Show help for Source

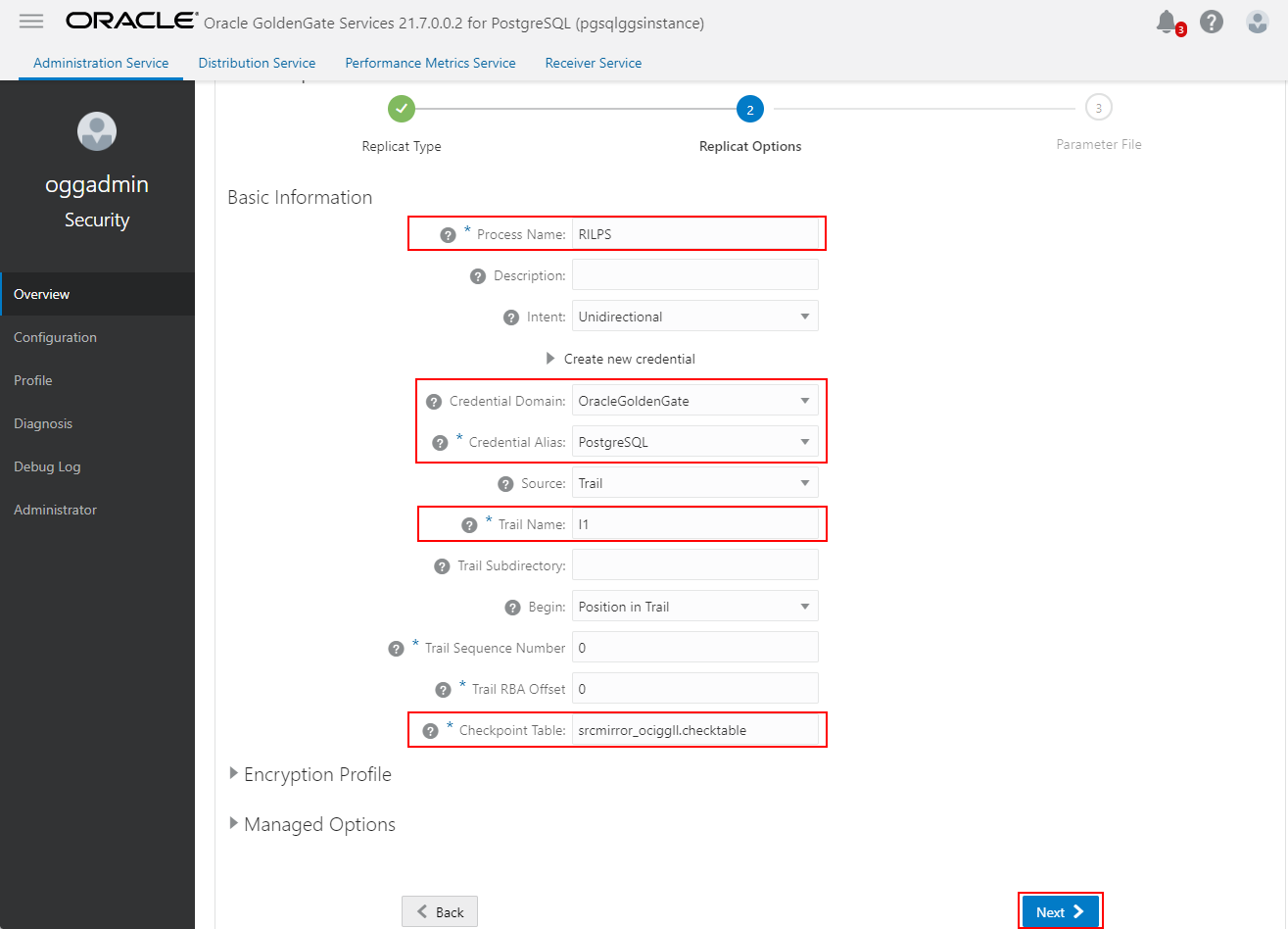pyautogui.click(x=505, y=484)
